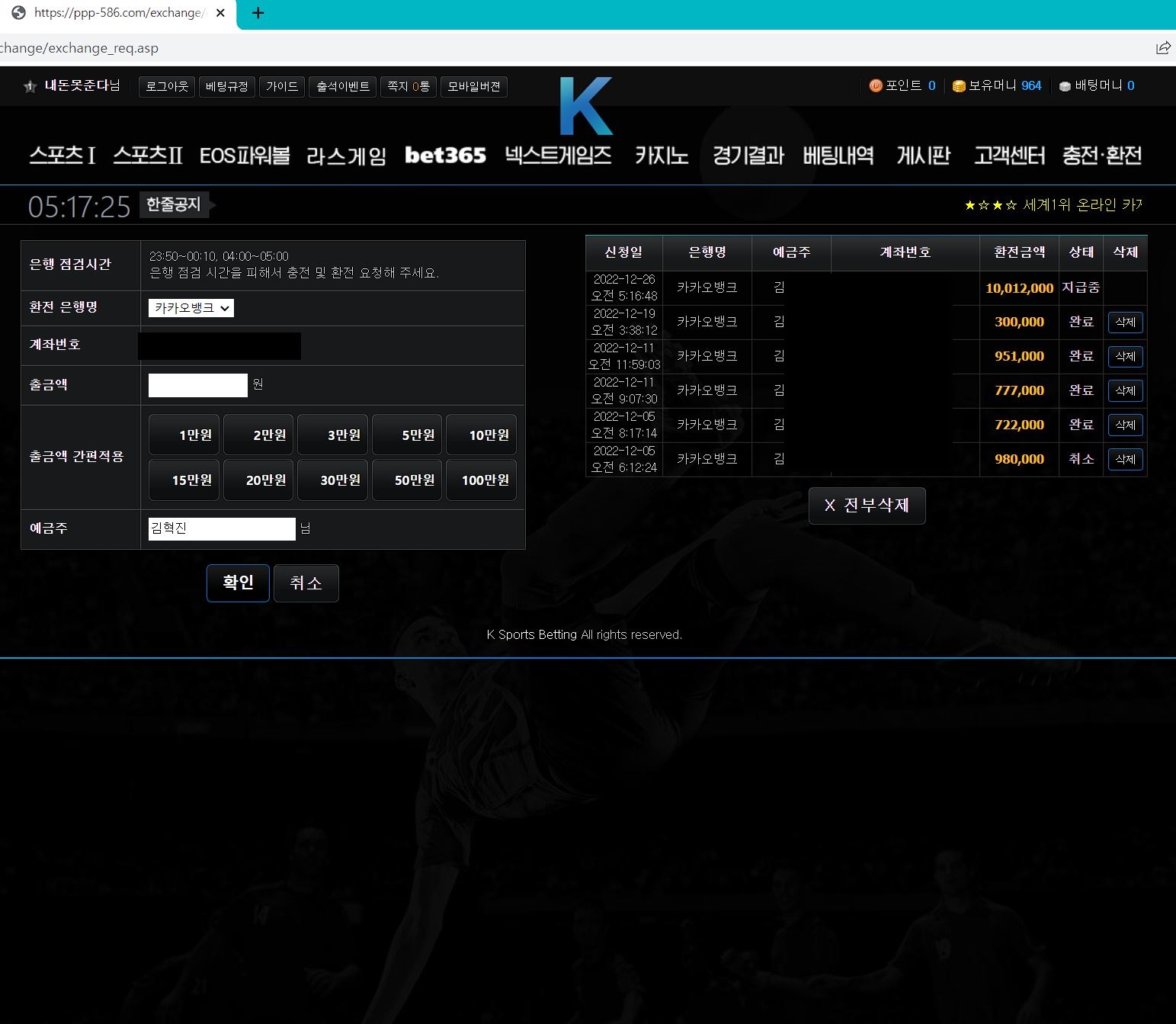Open the 카지노 menu
1176x1024 pixels.
(662, 156)
